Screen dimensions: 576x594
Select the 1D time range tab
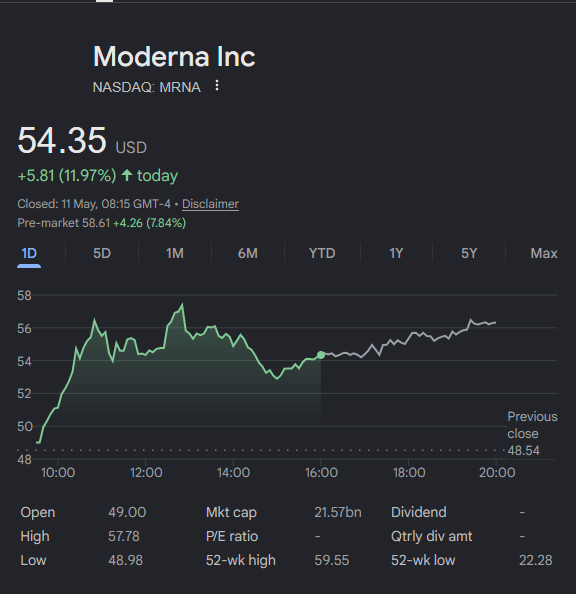[29, 253]
